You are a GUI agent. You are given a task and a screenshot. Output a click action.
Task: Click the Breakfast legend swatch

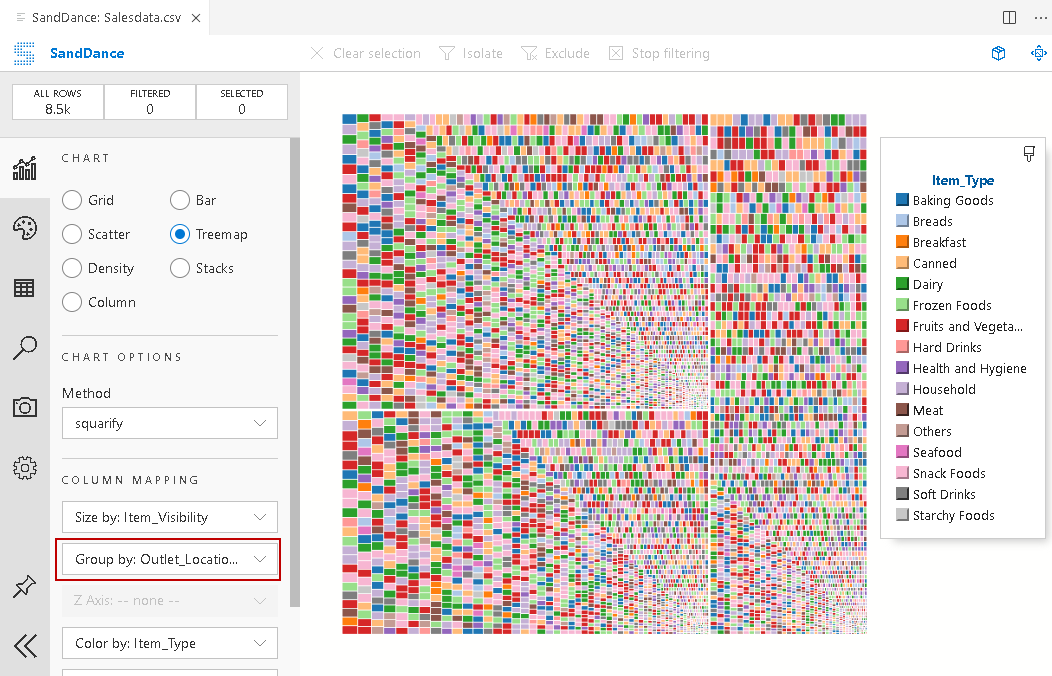click(902, 241)
